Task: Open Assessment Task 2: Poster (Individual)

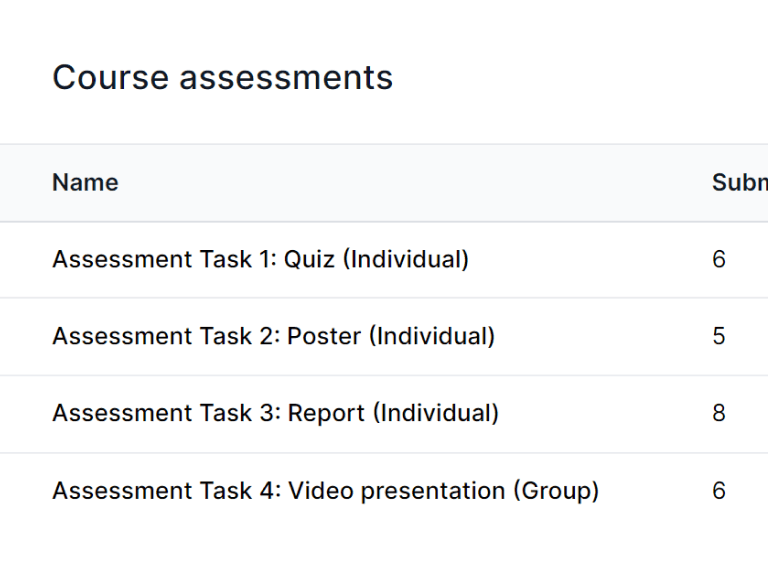Action: pyautogui.click(x=273, y=337)
